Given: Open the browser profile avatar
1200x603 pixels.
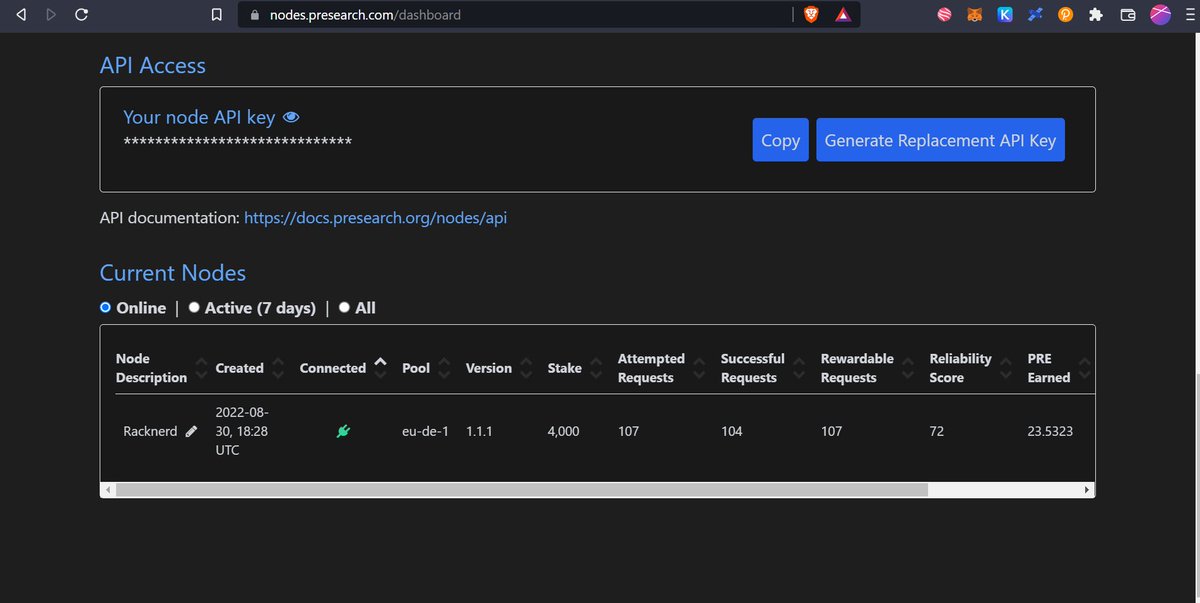Looking at the screenshot, I should 1160,15.
